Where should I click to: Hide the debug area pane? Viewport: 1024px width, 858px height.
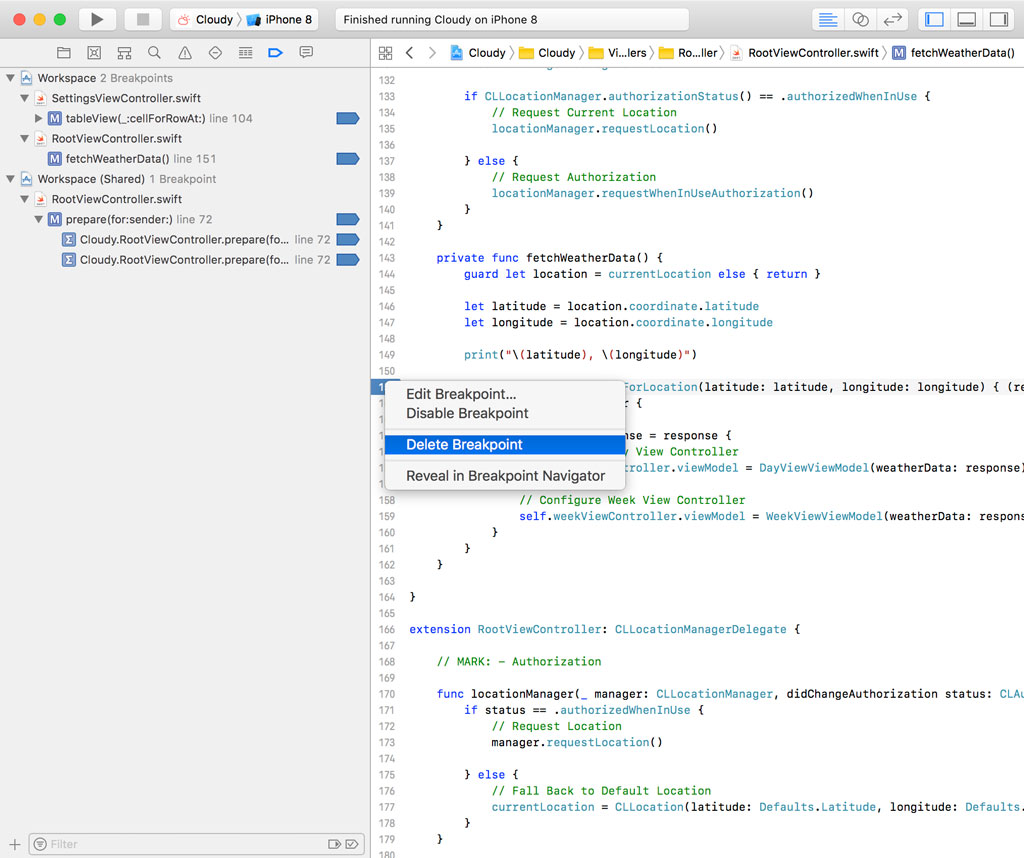[966, 18]
